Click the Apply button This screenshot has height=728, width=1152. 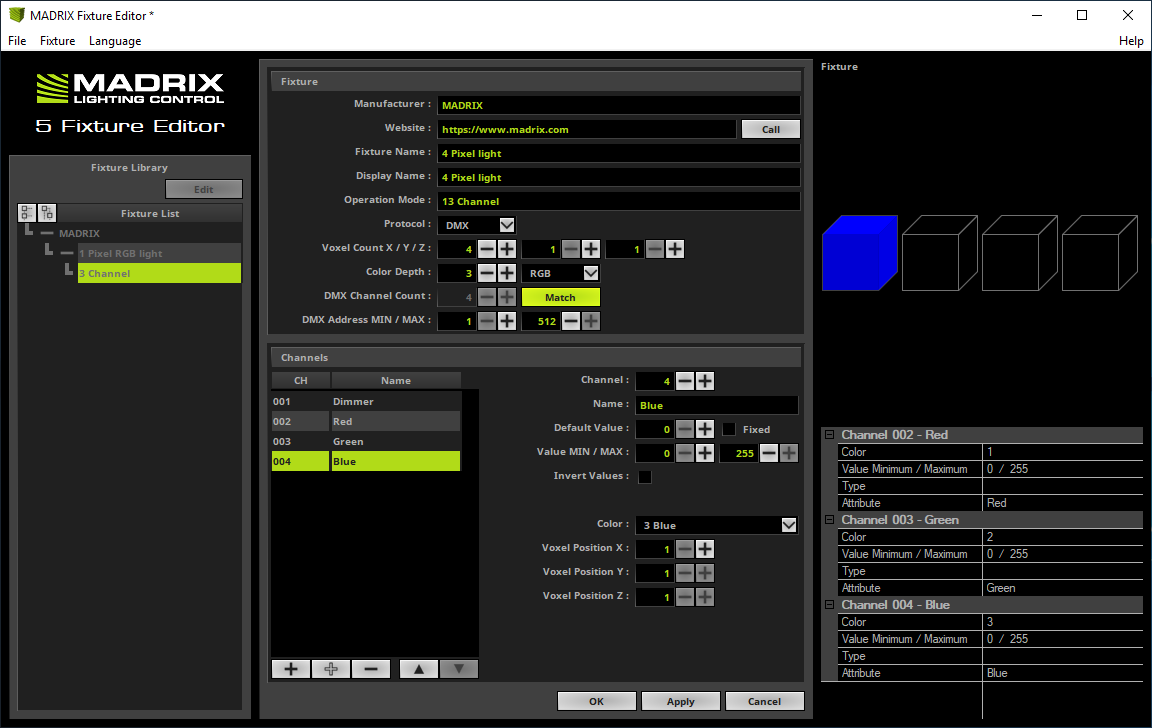tap(680, 702)
